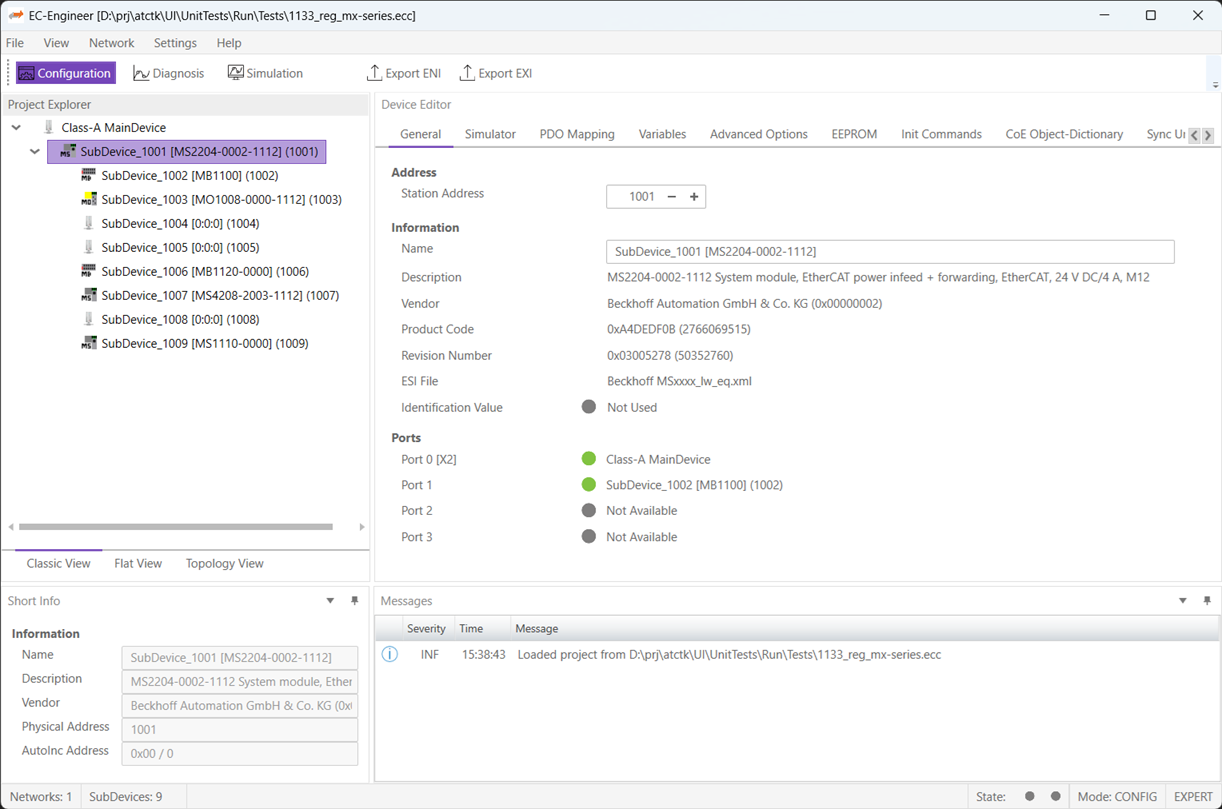
Task: Click the Export EXI toolbar button
Action: (x=495, y=73)
